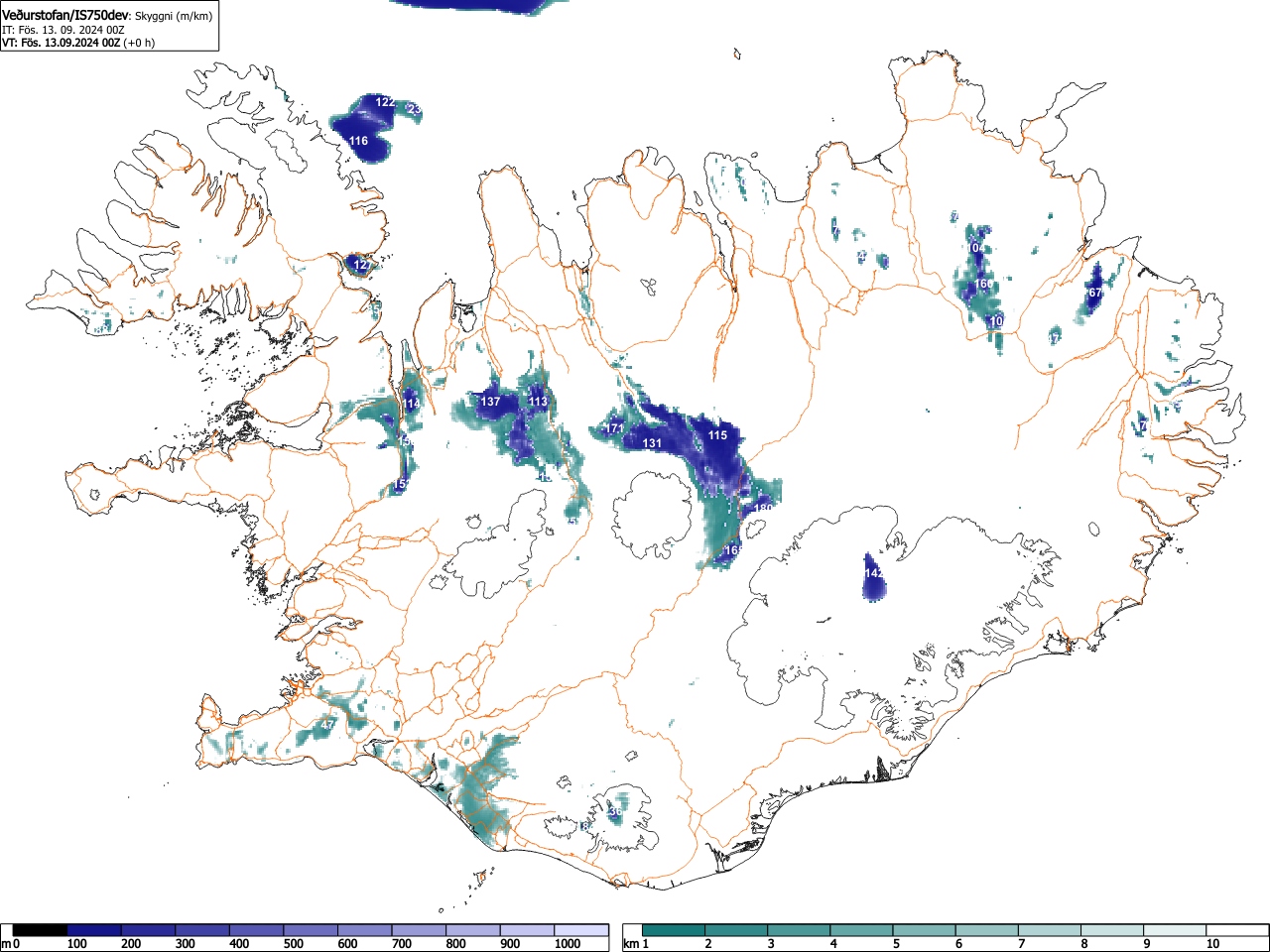Click the 'm 0' label on meter scale

coord(11,944)
